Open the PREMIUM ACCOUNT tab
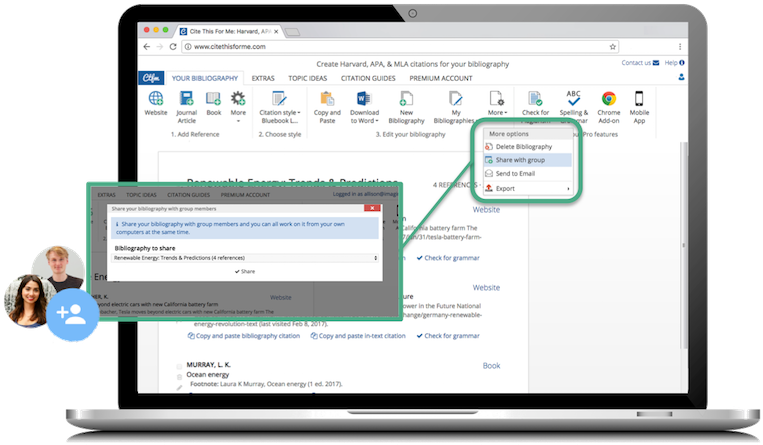 coord(440,78)
